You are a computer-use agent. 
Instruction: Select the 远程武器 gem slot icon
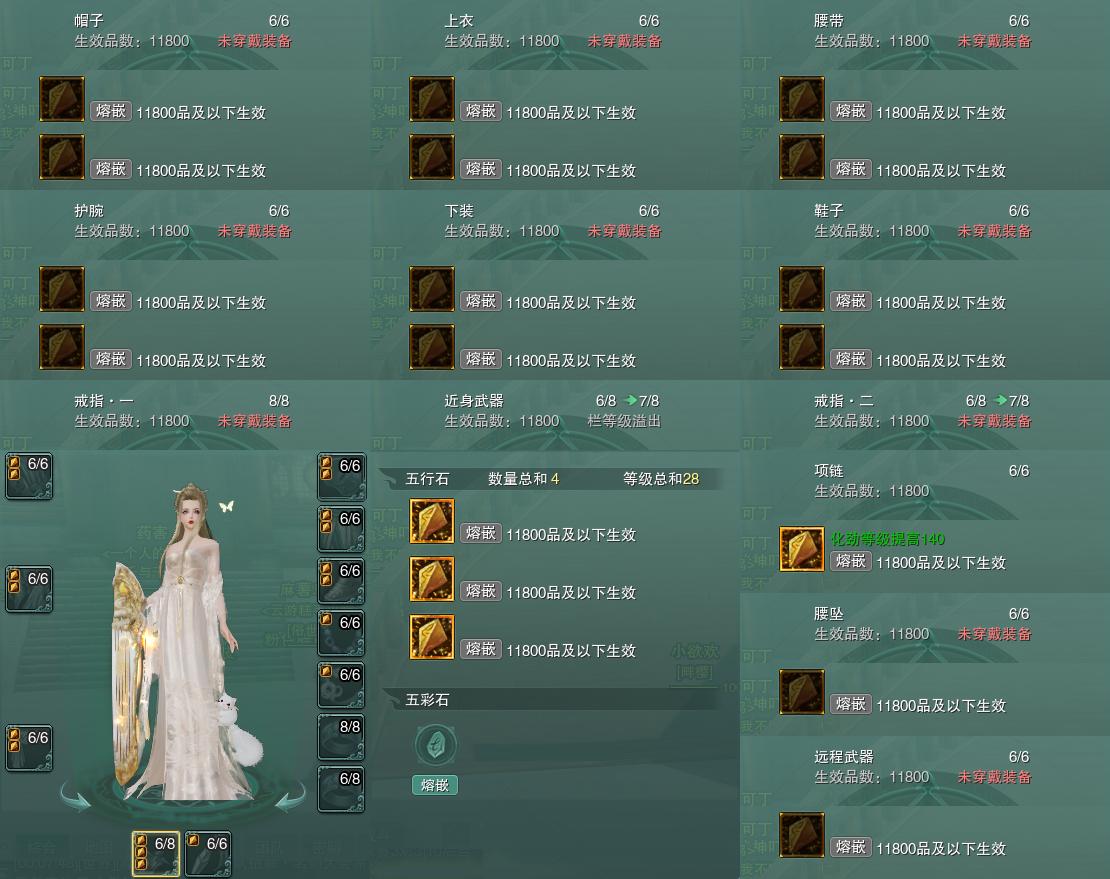[x=802, y=835]
